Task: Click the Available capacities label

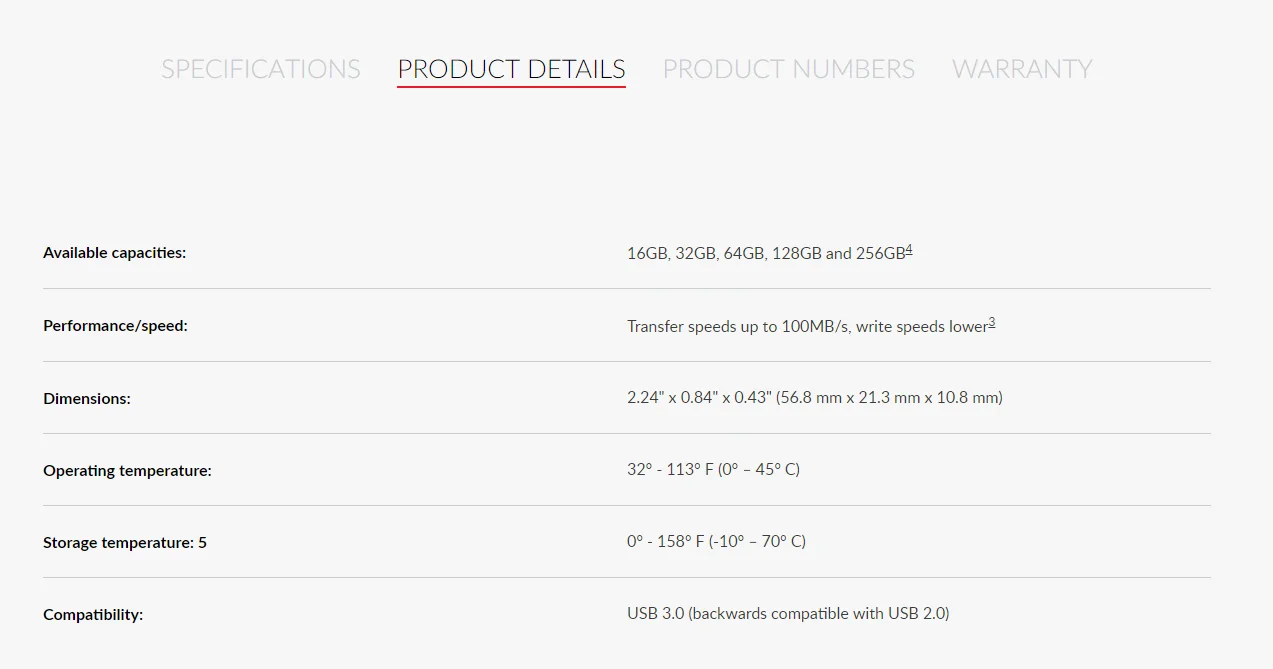Action: (114, 253)
